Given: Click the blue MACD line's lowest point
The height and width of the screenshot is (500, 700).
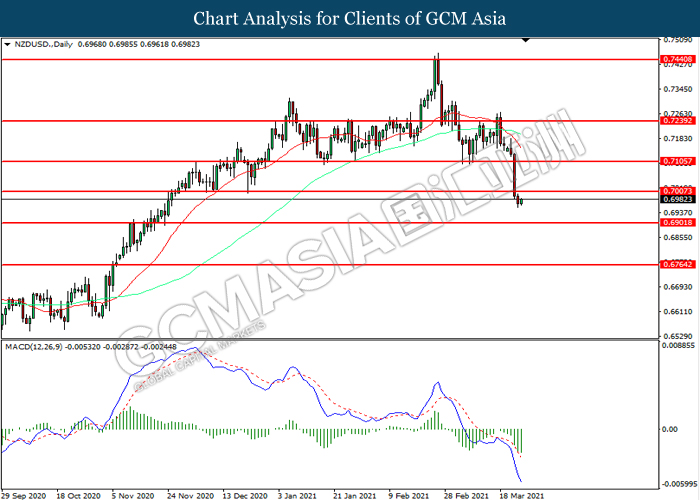Looking at the screenshot, I should click(x=522, y=482).
